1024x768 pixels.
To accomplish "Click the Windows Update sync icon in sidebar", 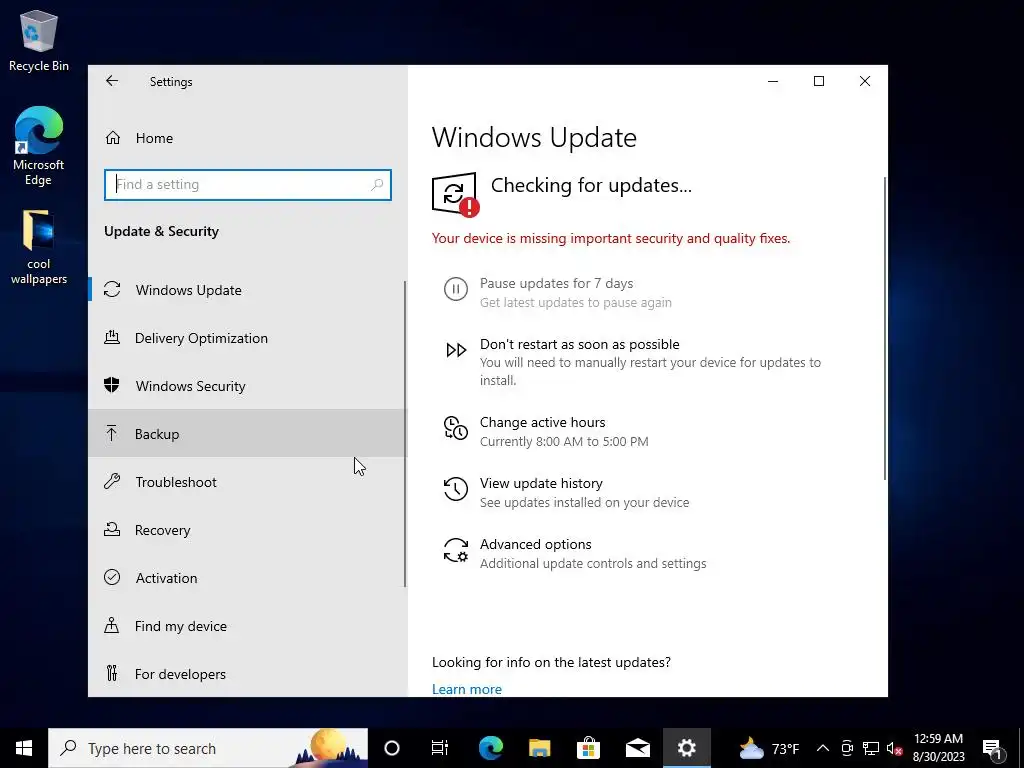I will [x=112, y=289].
